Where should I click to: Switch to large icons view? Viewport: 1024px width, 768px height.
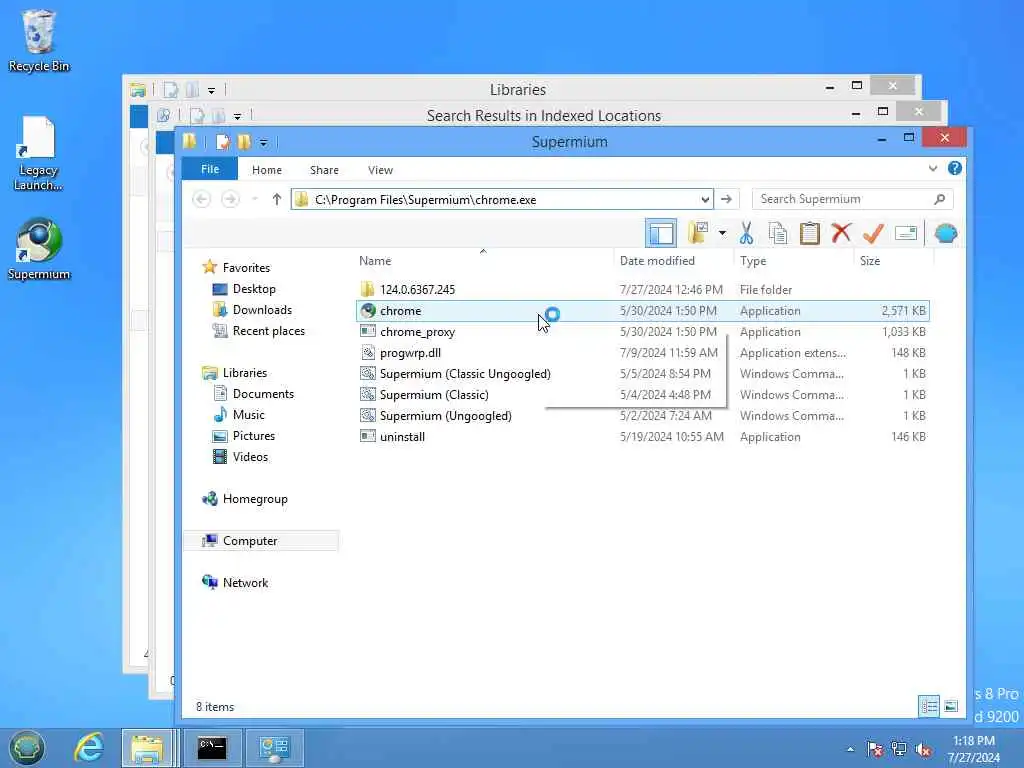(x=951, y=705)
